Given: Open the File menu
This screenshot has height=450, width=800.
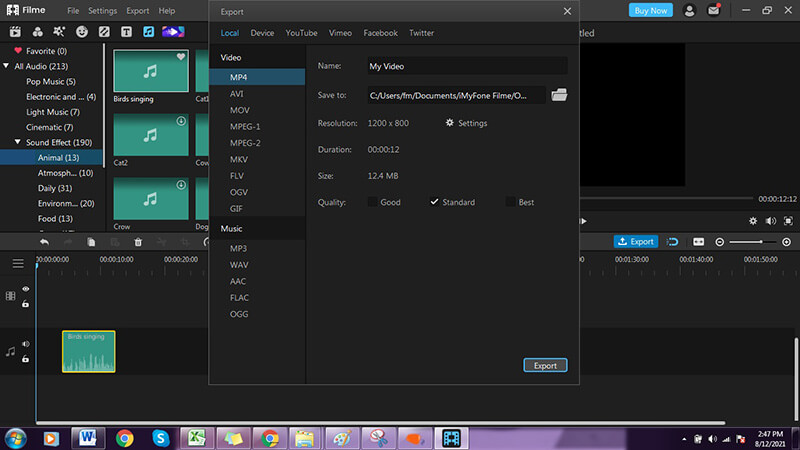Looking at the screenshot, I should click(73, 11).
